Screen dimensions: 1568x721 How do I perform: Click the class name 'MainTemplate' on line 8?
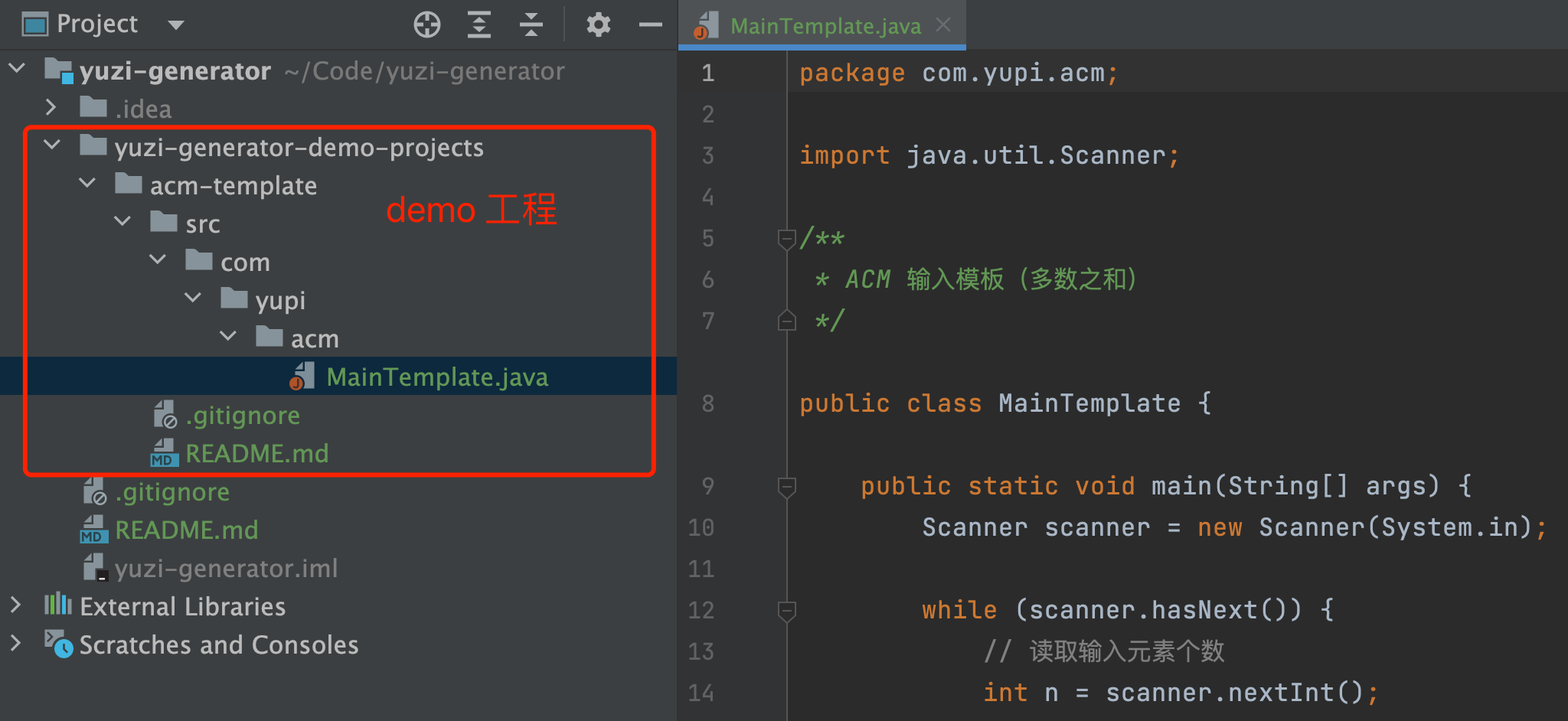click(x=1089, y=403)
